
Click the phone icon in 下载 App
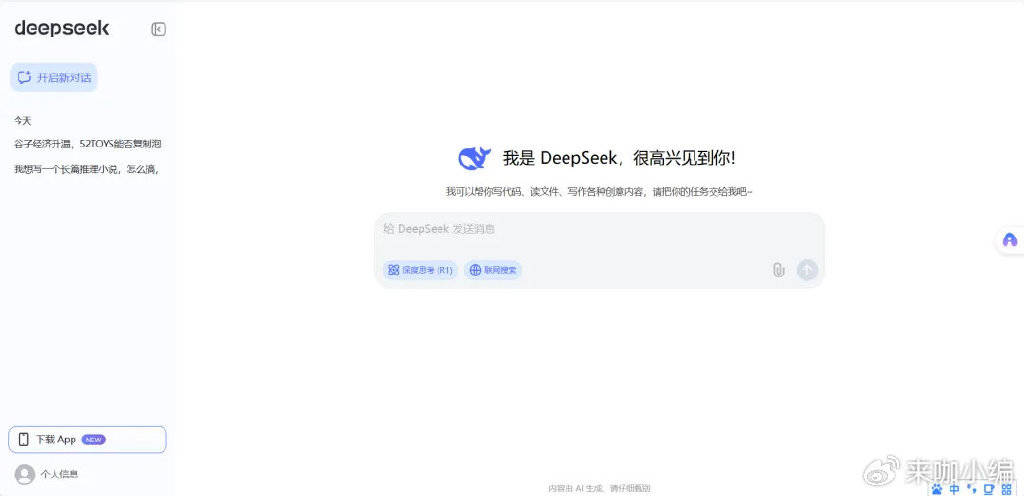tap(24, 440)
